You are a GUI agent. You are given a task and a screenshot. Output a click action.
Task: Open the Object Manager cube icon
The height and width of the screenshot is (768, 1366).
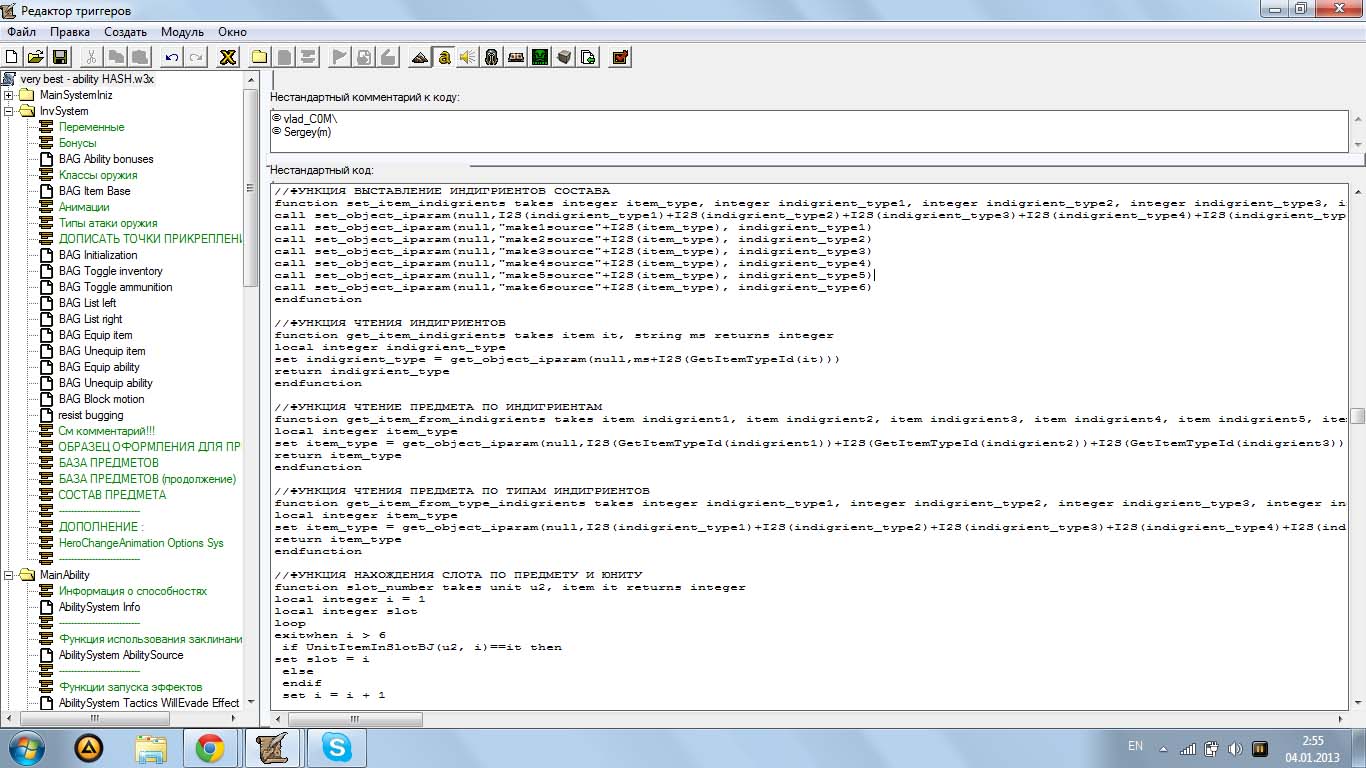click(564, 57)
